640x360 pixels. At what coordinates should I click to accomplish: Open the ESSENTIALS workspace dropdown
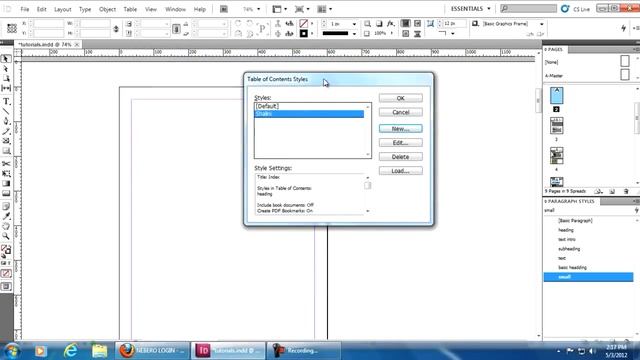pos(470,9)
